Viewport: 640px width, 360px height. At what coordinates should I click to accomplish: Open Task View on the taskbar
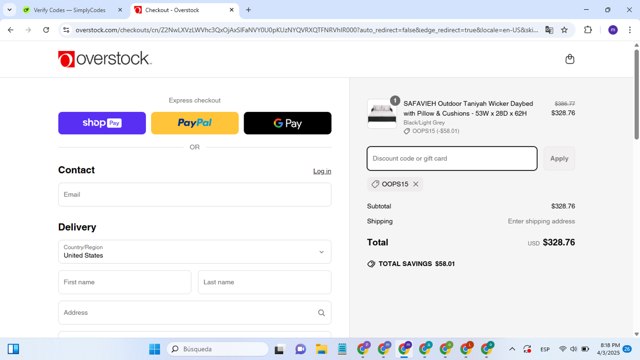(279, 349)
